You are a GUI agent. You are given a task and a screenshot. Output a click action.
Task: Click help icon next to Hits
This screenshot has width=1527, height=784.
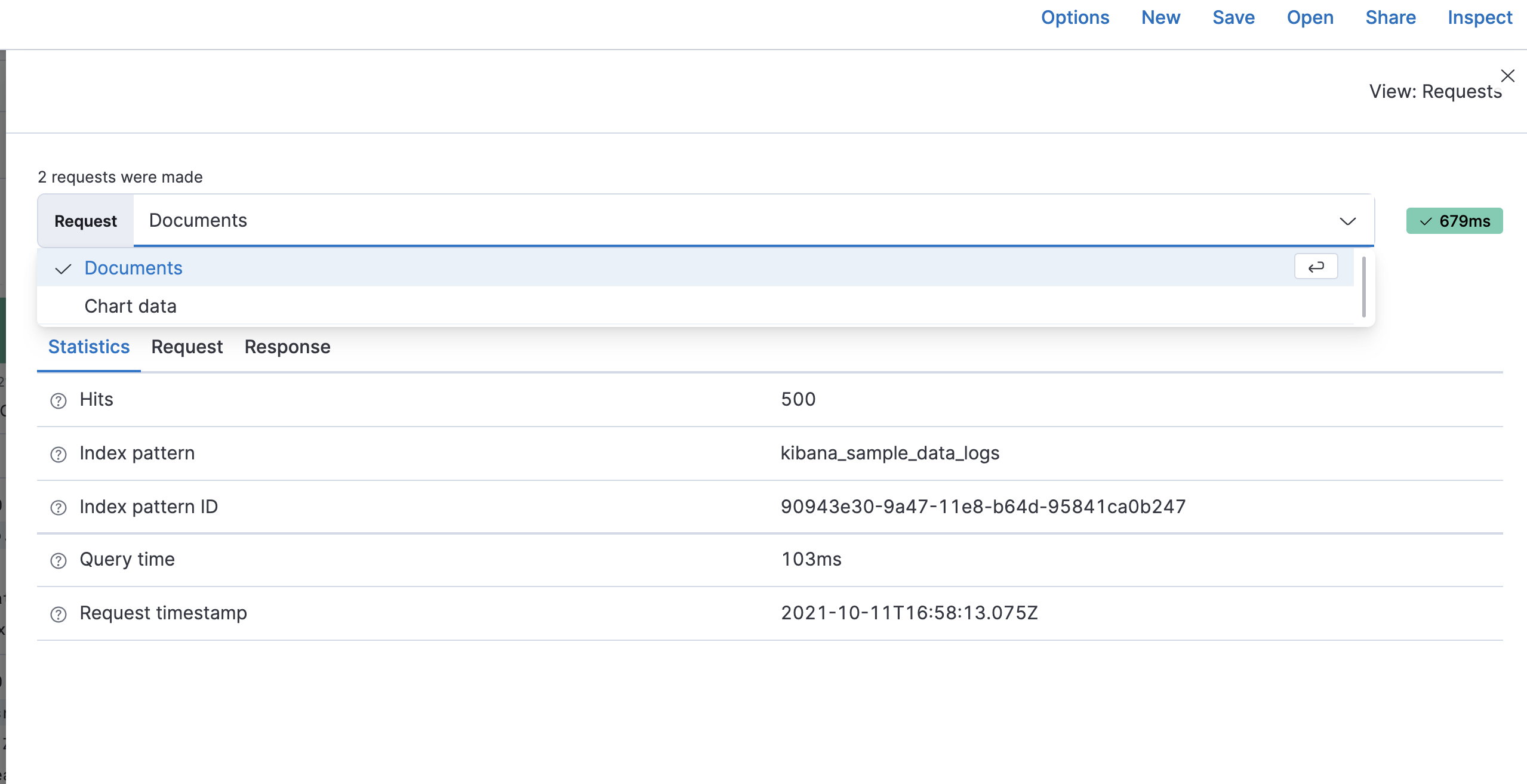(59, 401)
